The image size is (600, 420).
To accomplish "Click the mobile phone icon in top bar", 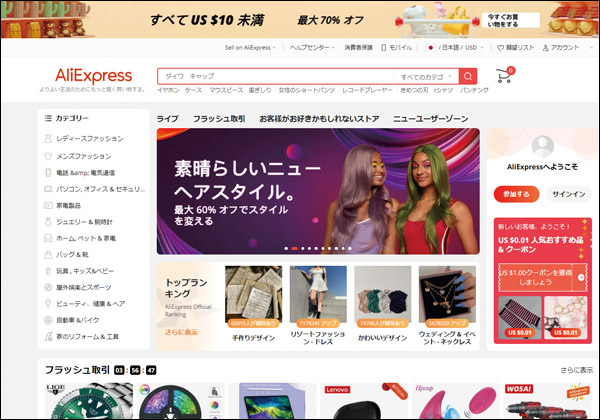I will click(x=384, y=48).
